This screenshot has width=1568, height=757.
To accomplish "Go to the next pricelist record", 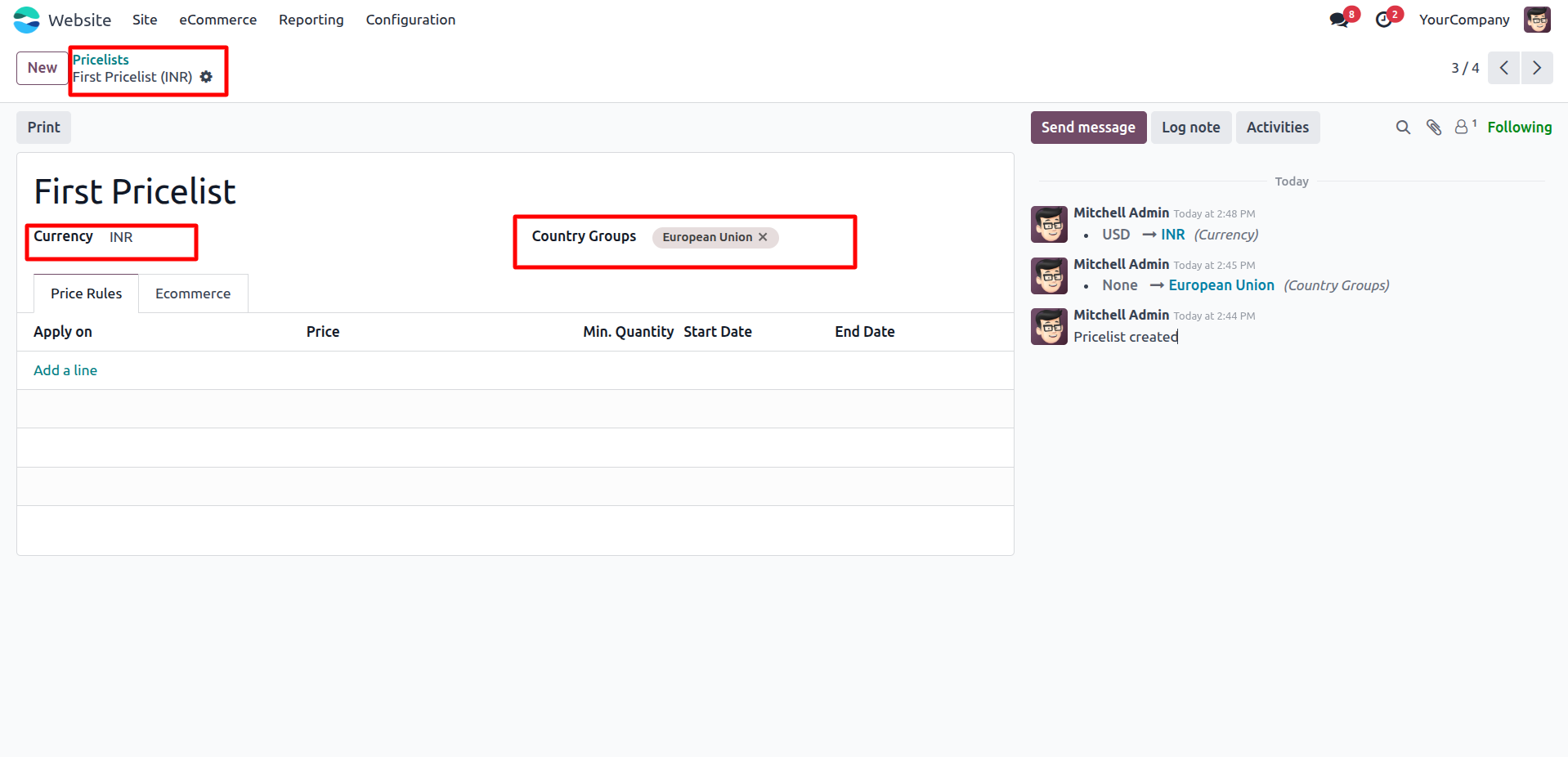I will coord(1536,68).
